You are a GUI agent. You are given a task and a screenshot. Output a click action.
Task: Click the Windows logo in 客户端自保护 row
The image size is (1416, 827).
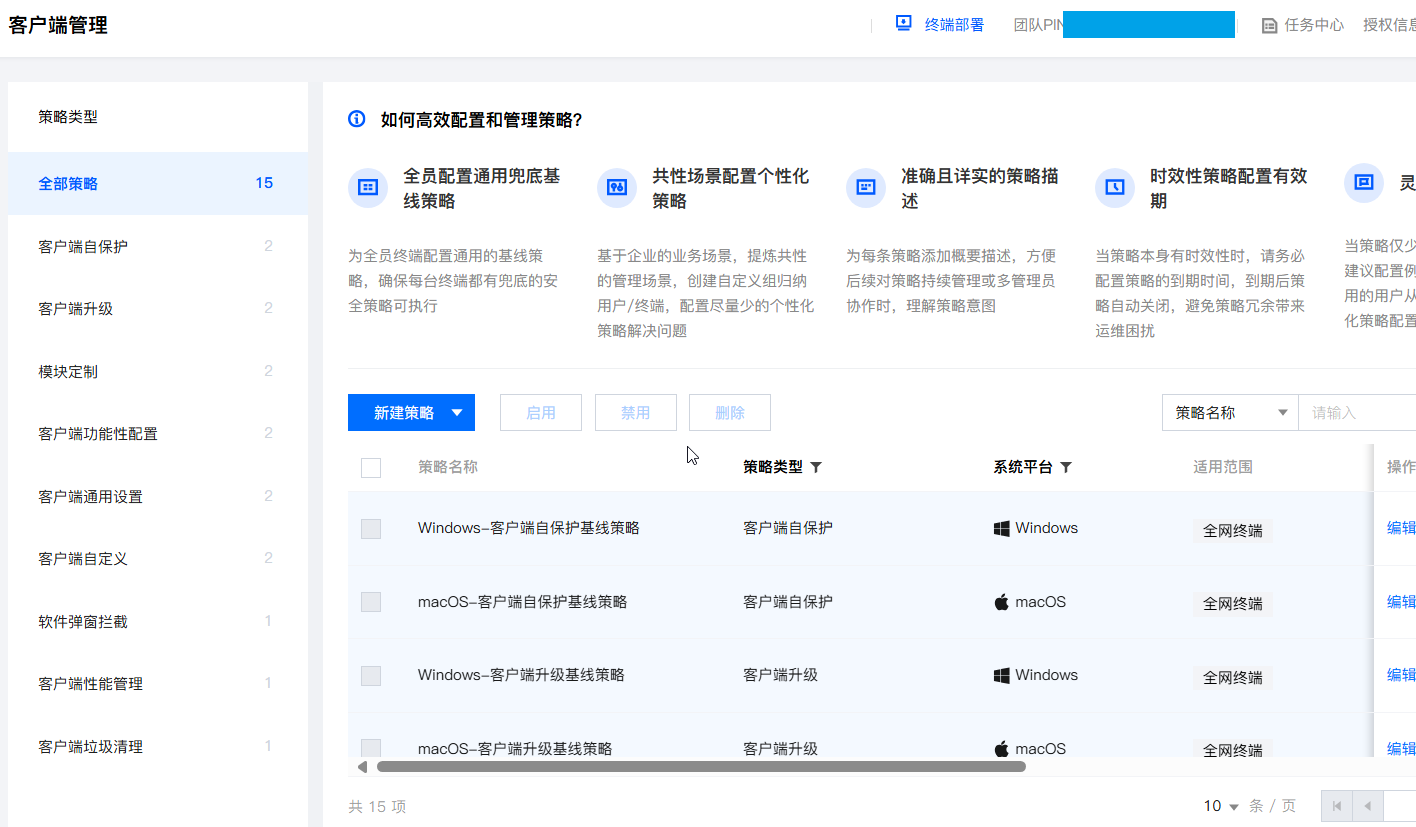pos(1001,528)
